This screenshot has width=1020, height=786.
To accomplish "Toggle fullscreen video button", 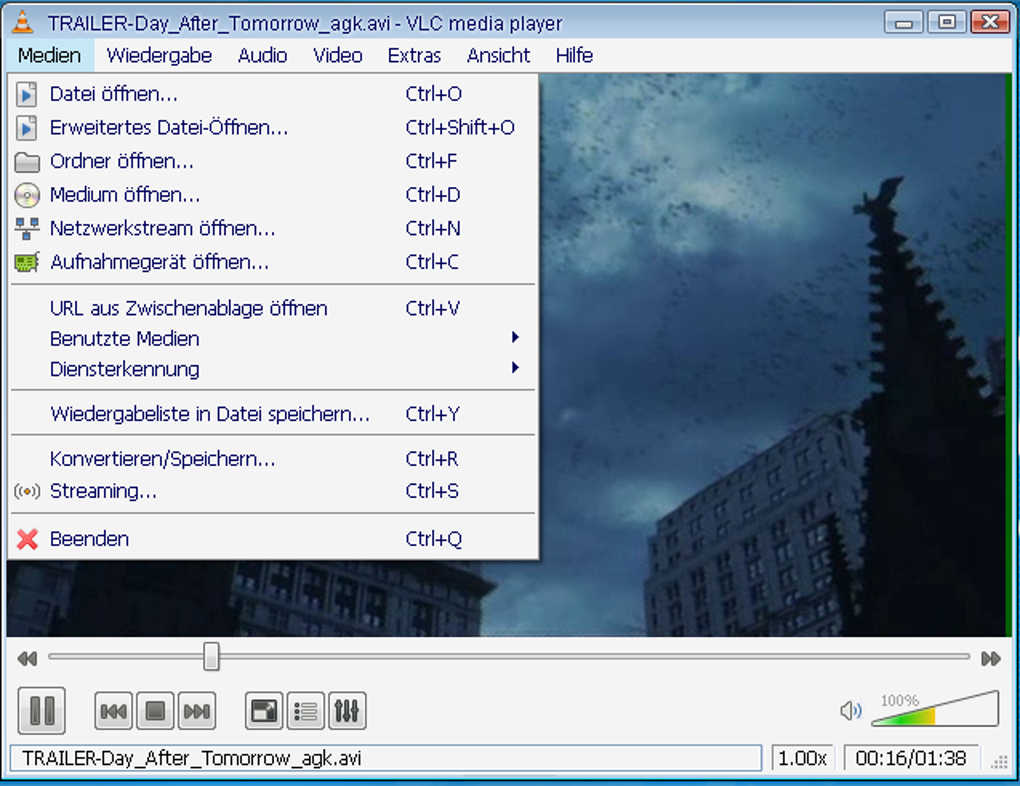I will tap(263, 711).
